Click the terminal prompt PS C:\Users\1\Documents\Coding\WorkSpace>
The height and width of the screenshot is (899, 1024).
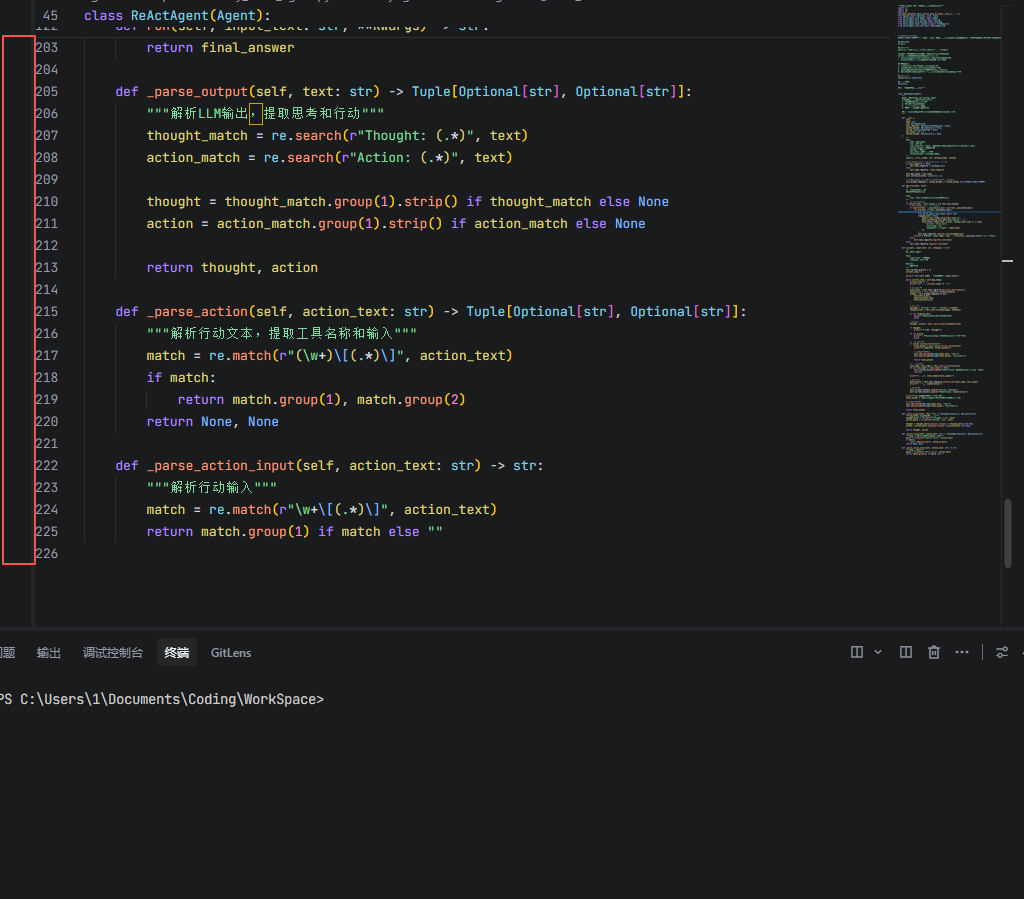(161, 699)
